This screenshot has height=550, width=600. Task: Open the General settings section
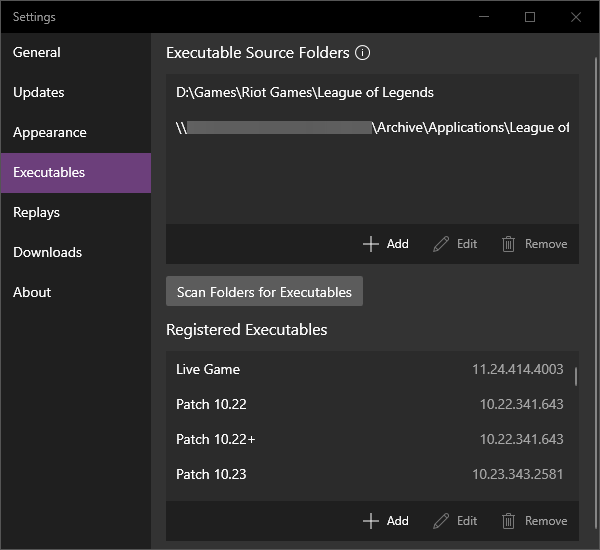click(76, 52)
